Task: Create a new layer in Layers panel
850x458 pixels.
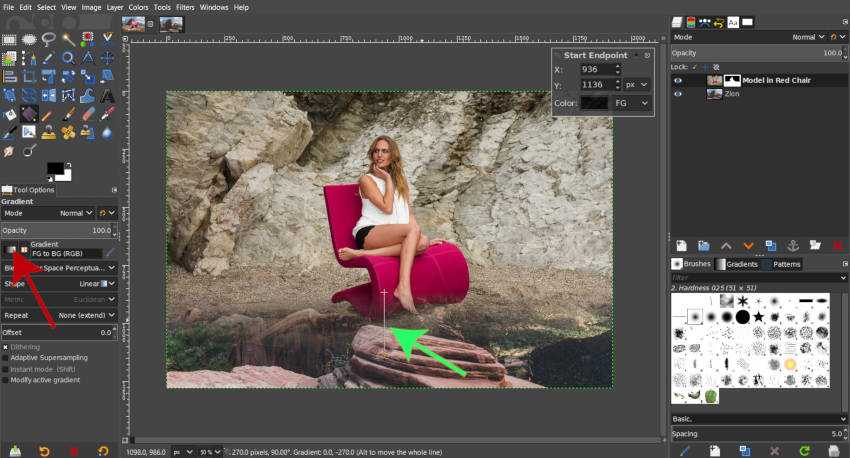Action: pyautogui.click(x=681, y=245)
